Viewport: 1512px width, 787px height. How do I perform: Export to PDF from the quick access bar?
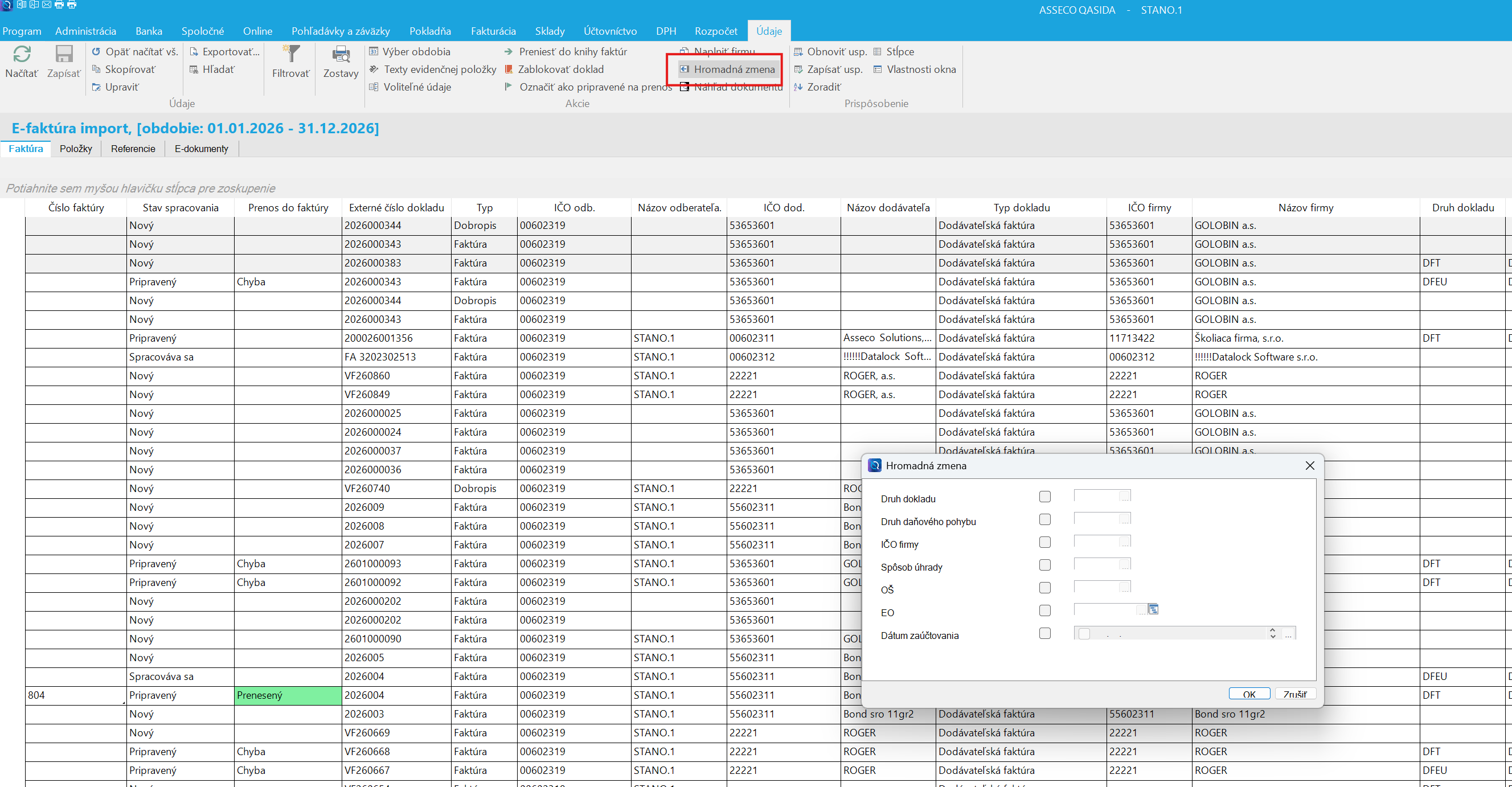[34, 5]
